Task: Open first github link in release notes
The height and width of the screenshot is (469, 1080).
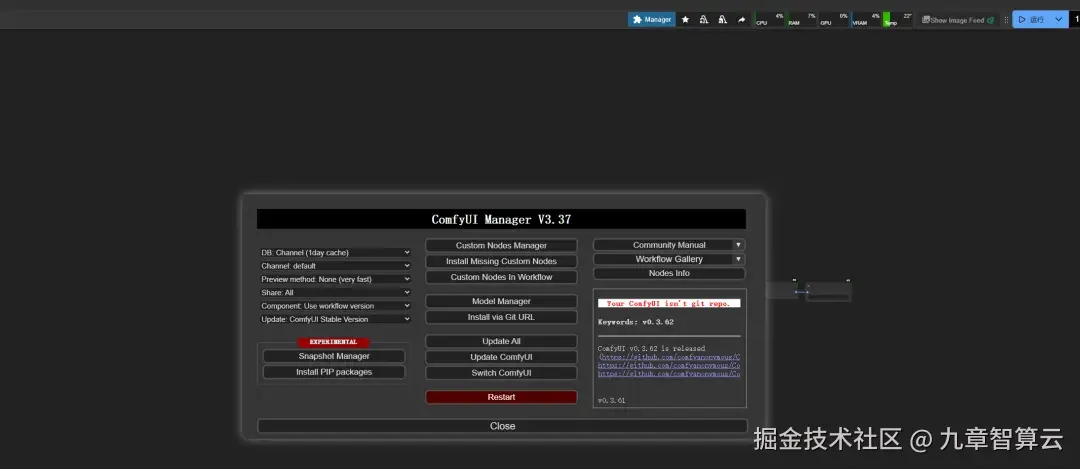Action: point(670,357)
